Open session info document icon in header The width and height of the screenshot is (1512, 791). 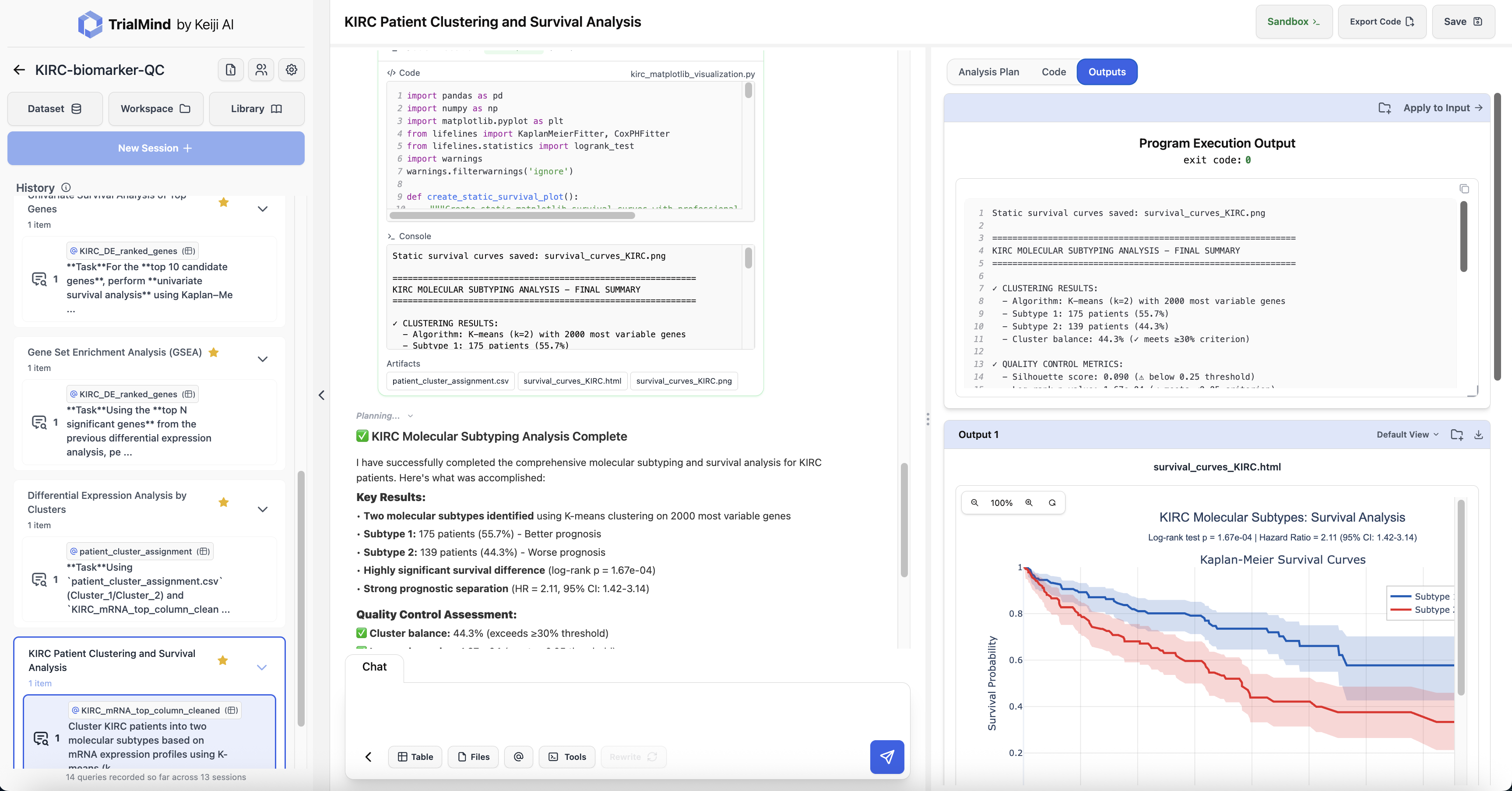tap(230, 69)
